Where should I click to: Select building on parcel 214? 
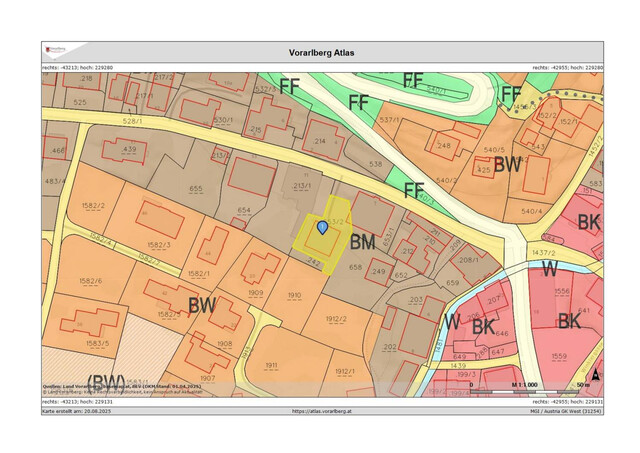pos(321,141)
